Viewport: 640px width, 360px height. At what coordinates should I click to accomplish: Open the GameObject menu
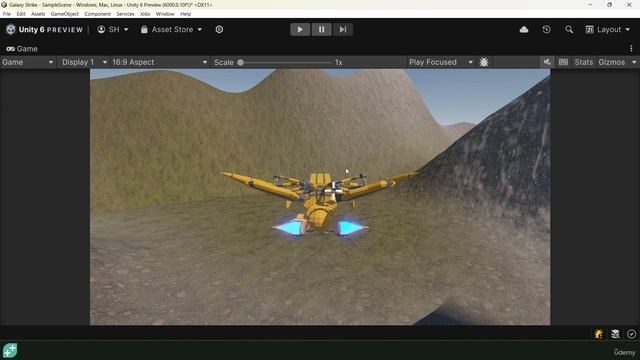[x=64, y=14]
